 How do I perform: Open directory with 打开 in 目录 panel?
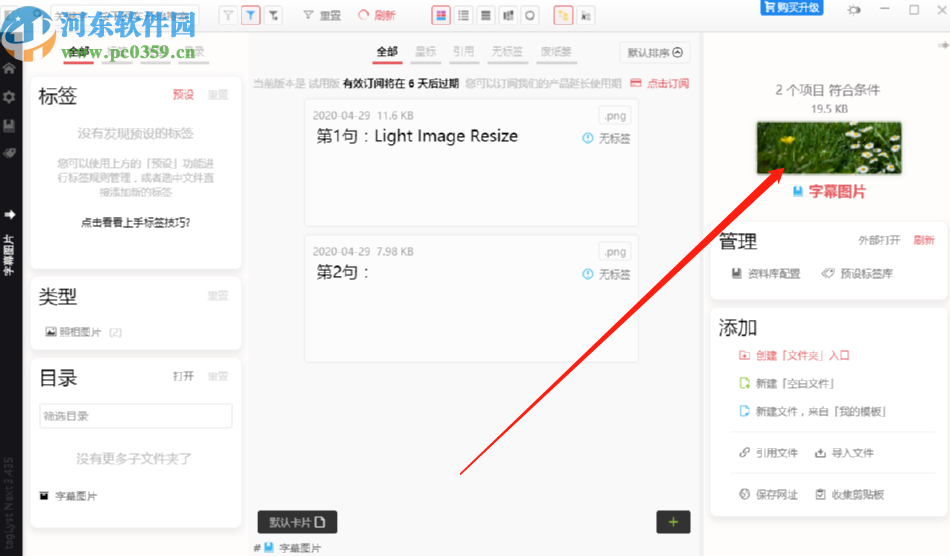click(183, 376)
